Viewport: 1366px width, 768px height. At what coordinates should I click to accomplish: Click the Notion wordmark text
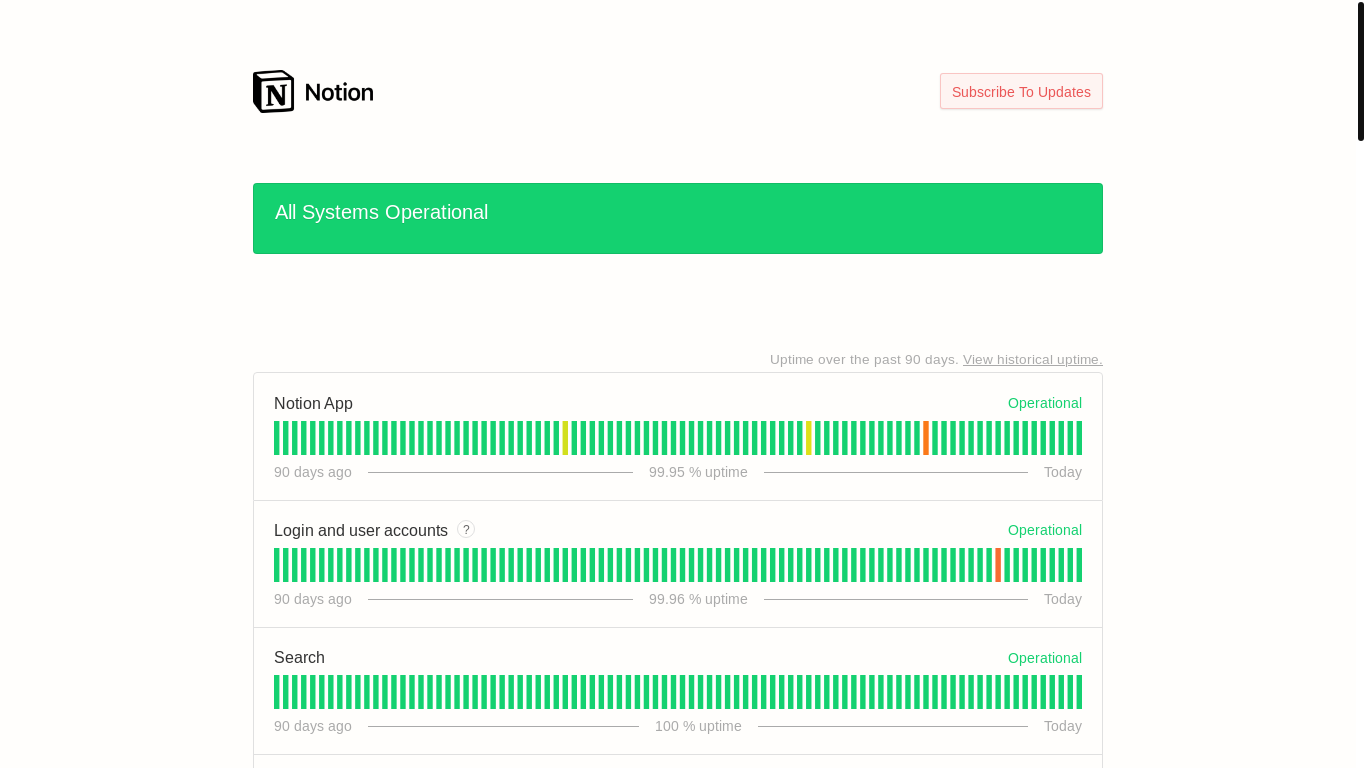click(339, 92)
